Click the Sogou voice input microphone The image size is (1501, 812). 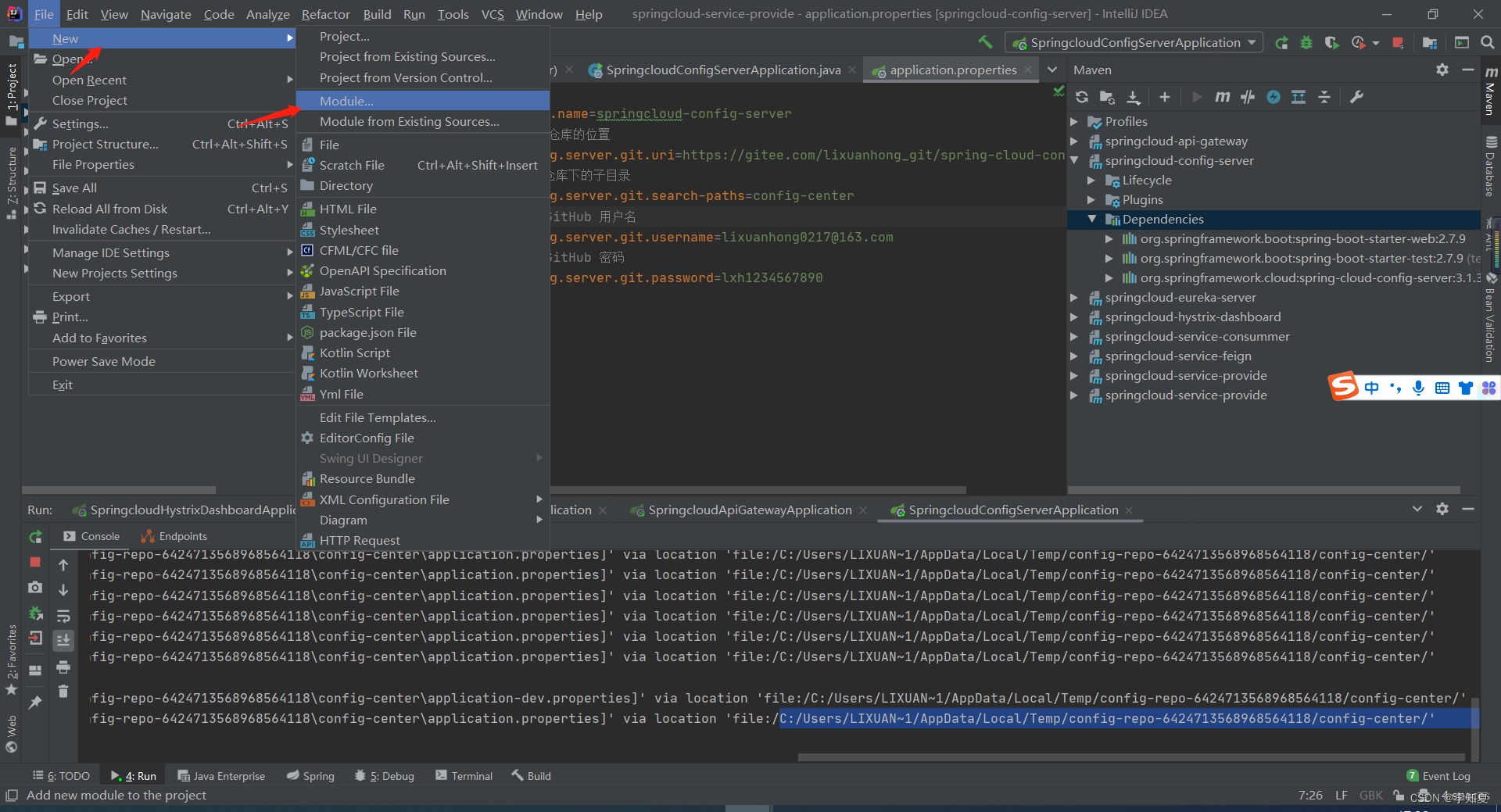click(x=1418, y=388)
